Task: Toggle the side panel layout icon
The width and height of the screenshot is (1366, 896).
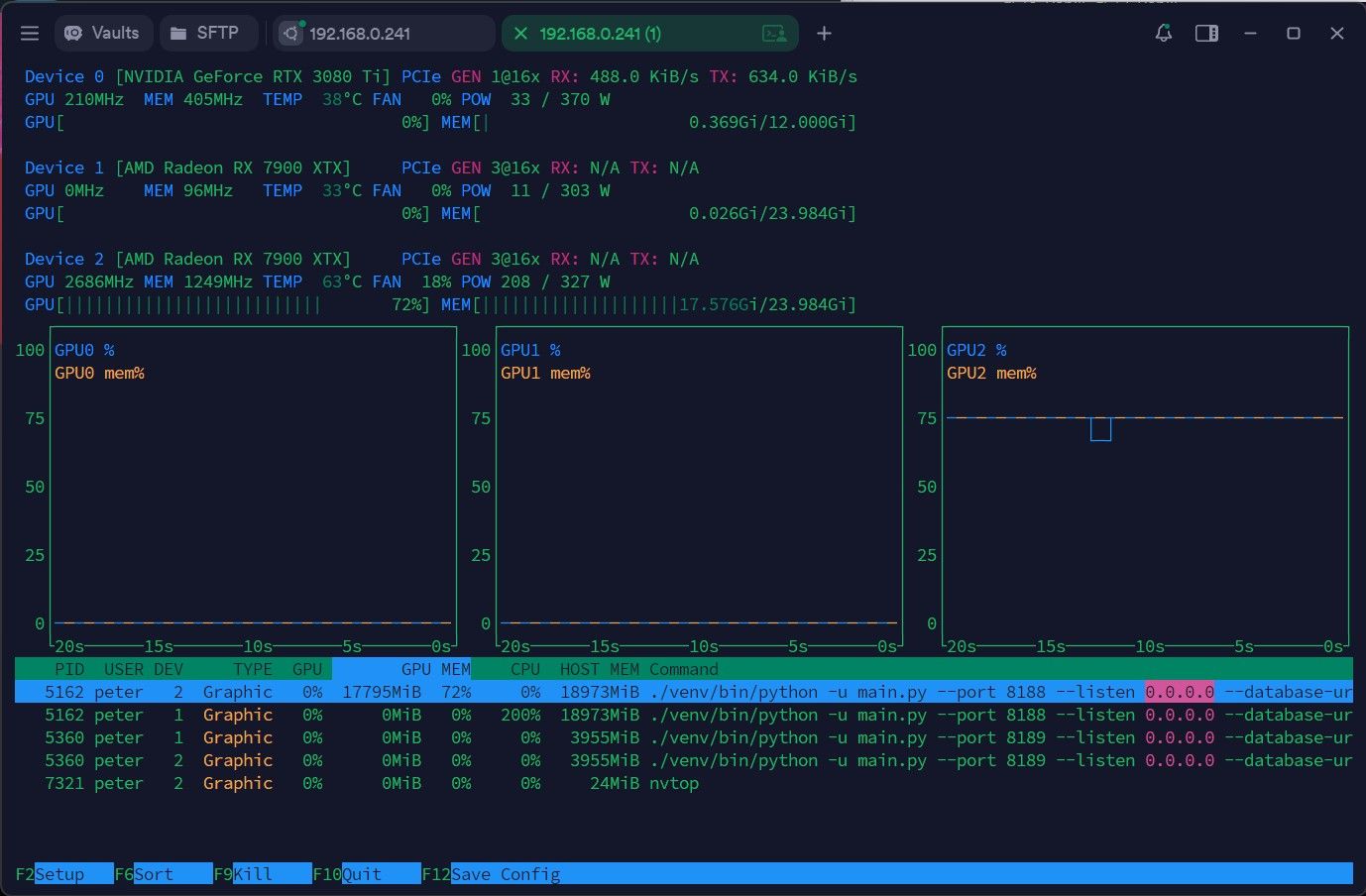Action: pyautogui.click(x=1206, y=34)
